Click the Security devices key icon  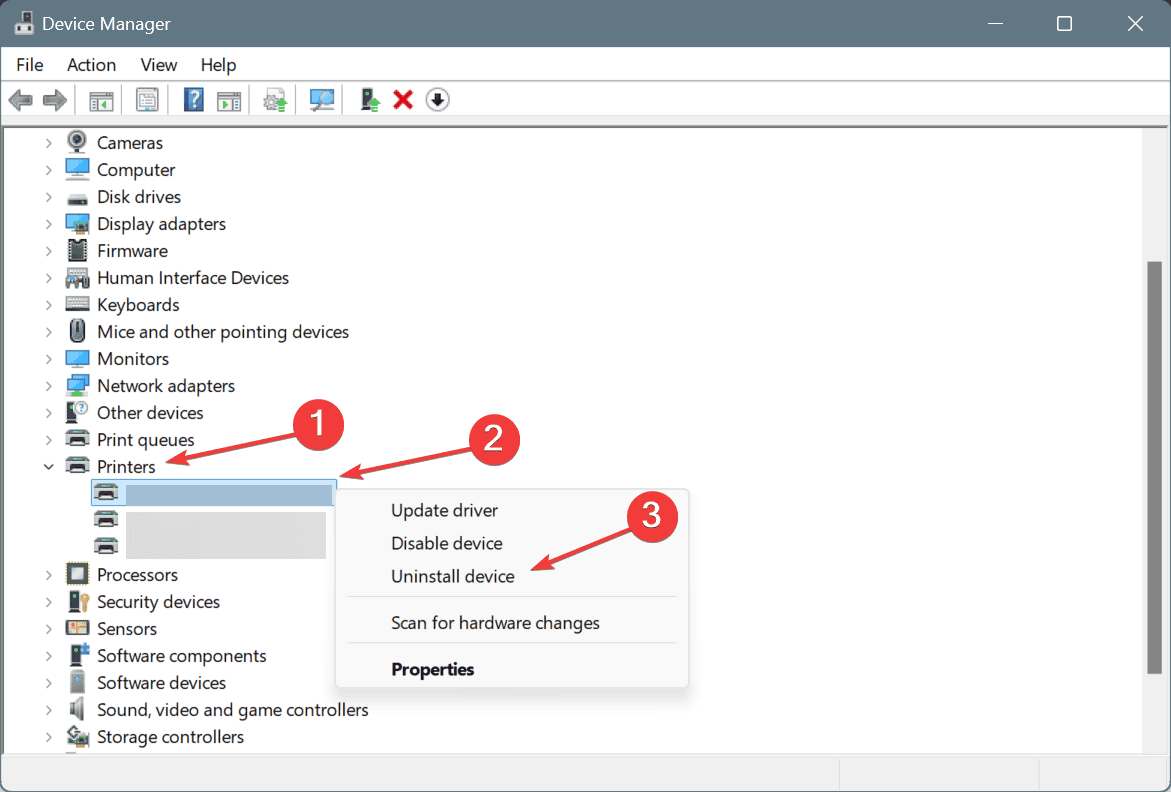(78, 601)
